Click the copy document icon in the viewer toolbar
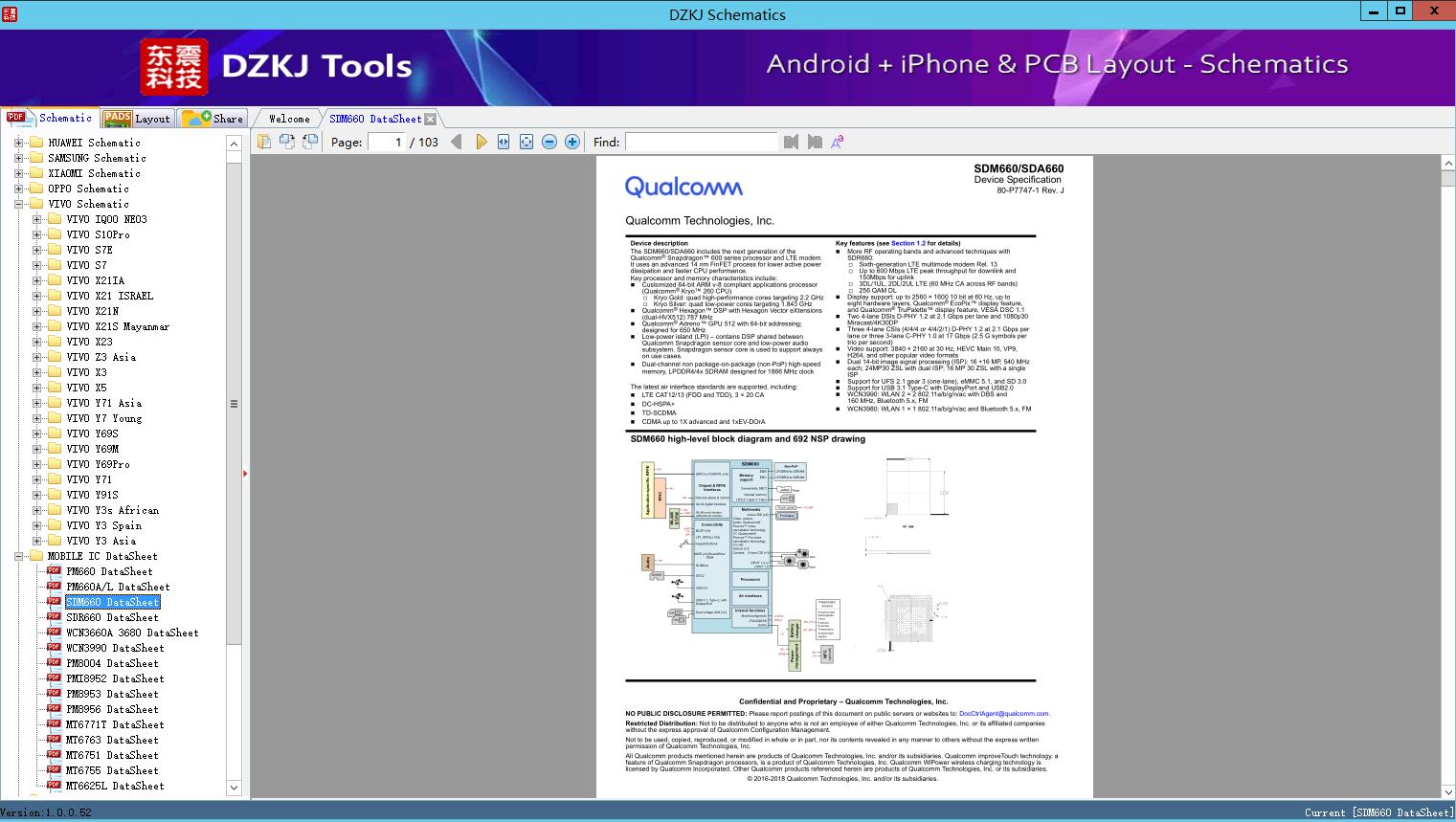 coord(264,142)
